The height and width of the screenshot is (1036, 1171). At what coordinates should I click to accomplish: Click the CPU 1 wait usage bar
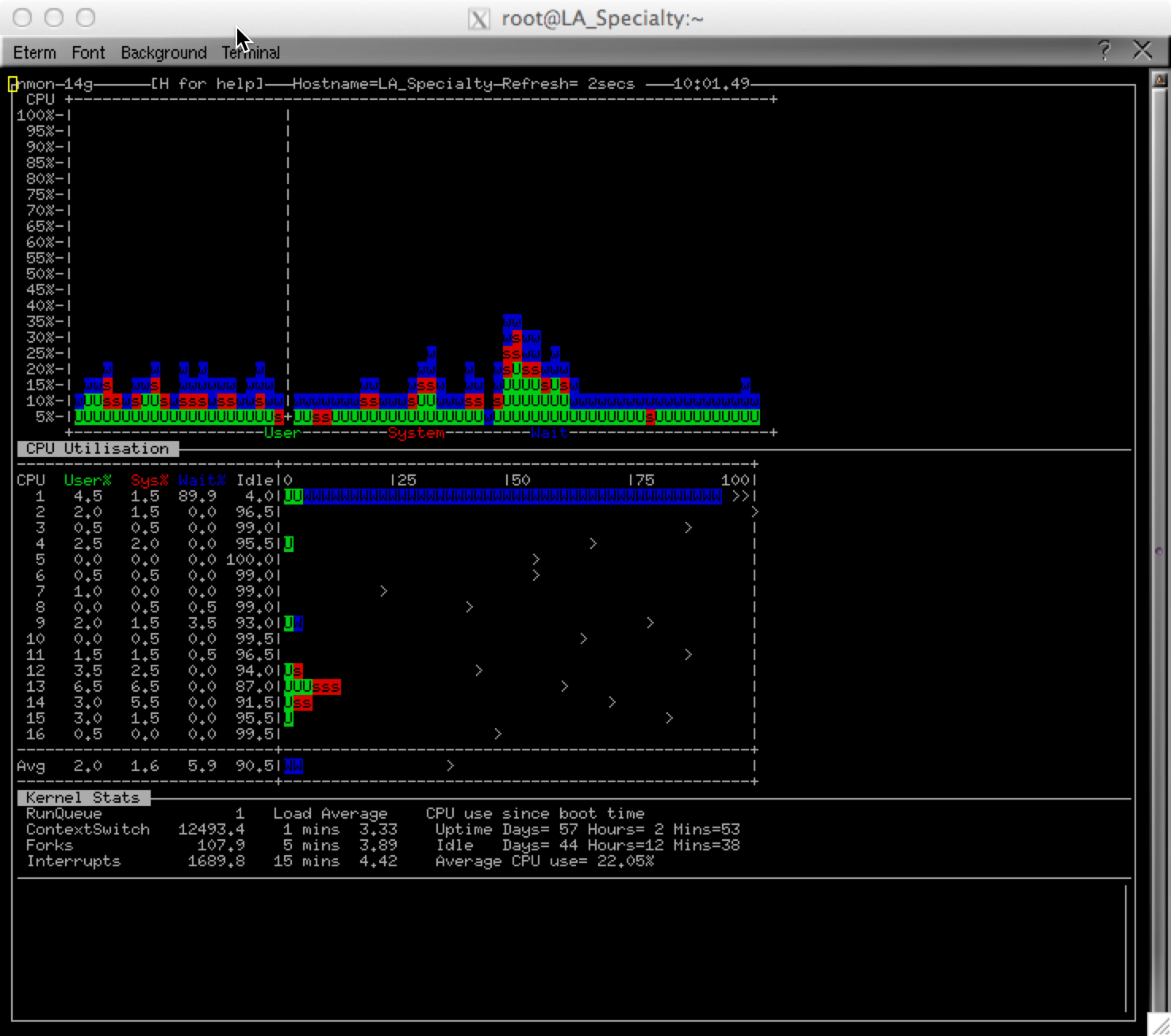point(512,497)
